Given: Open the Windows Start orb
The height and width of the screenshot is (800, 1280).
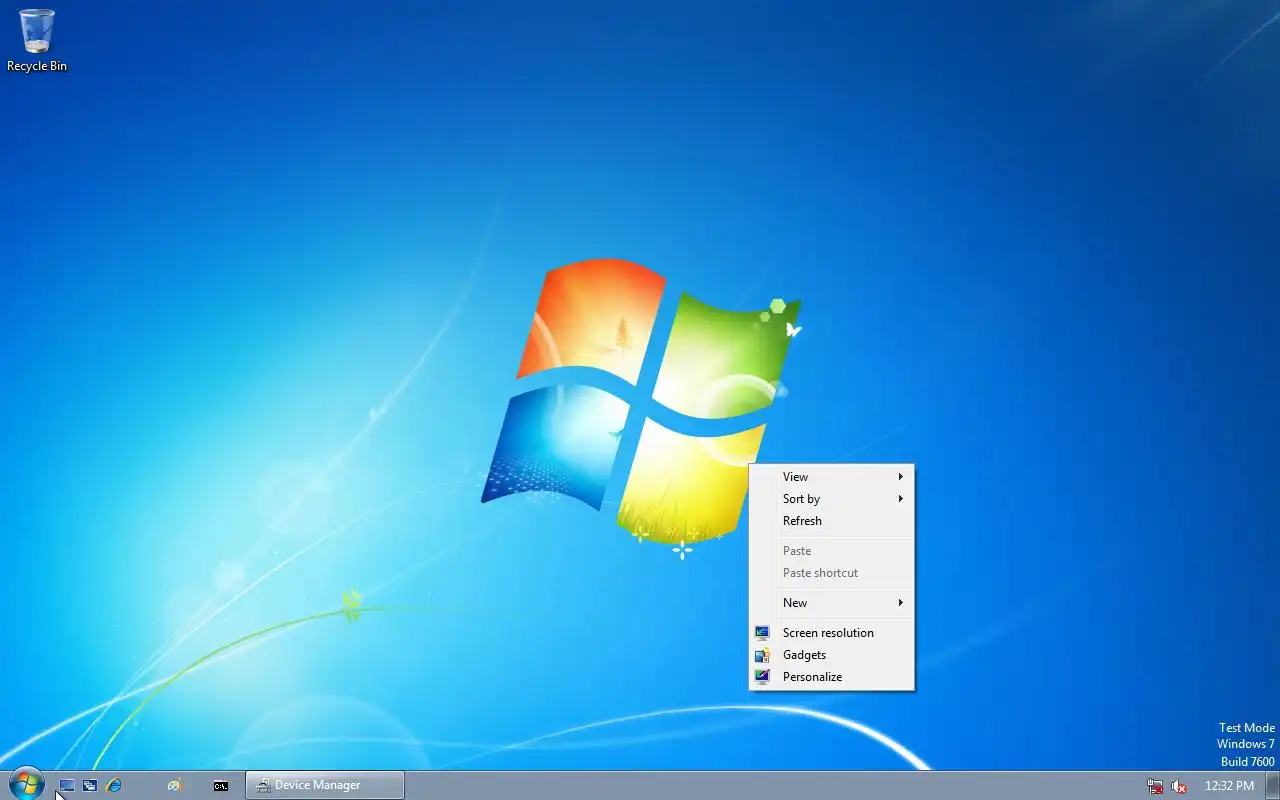Looking at the screenshot, I should (x=26, y=785).
